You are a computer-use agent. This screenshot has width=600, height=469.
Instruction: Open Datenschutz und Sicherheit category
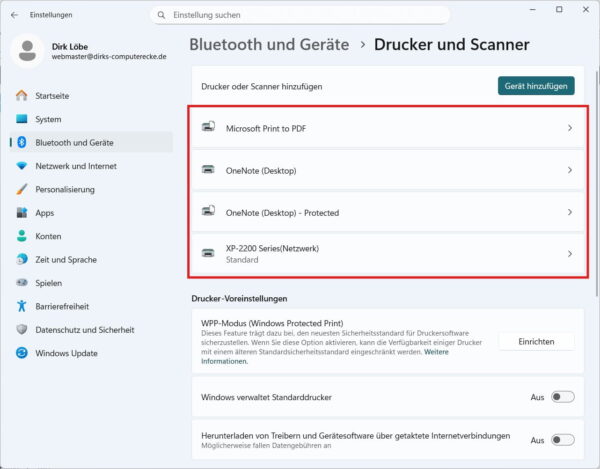coord(91,329)
